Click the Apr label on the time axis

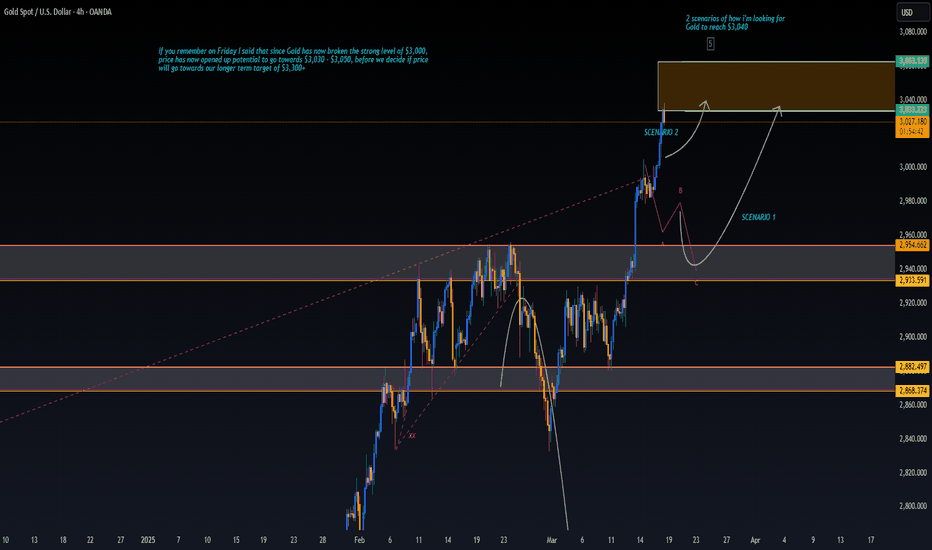click(x=755, y=540)
